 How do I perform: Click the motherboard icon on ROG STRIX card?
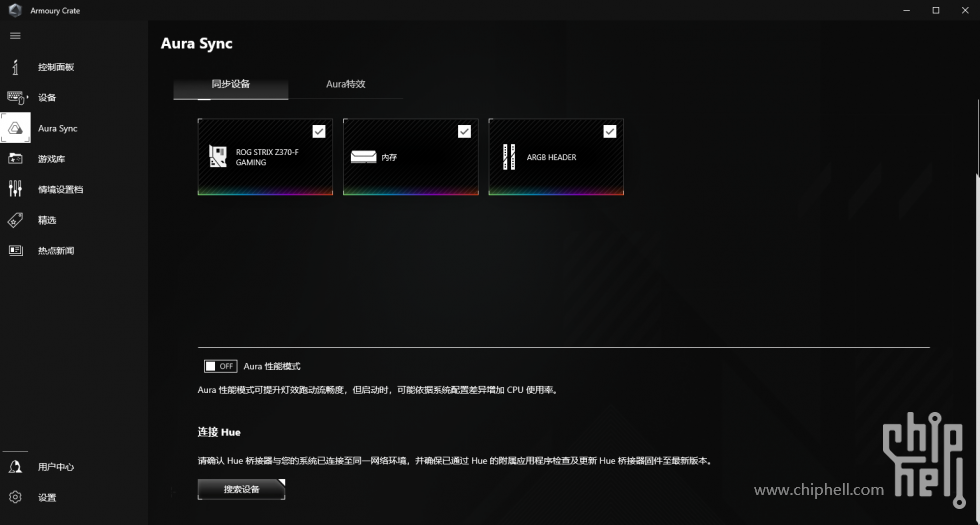pos(218,157)
